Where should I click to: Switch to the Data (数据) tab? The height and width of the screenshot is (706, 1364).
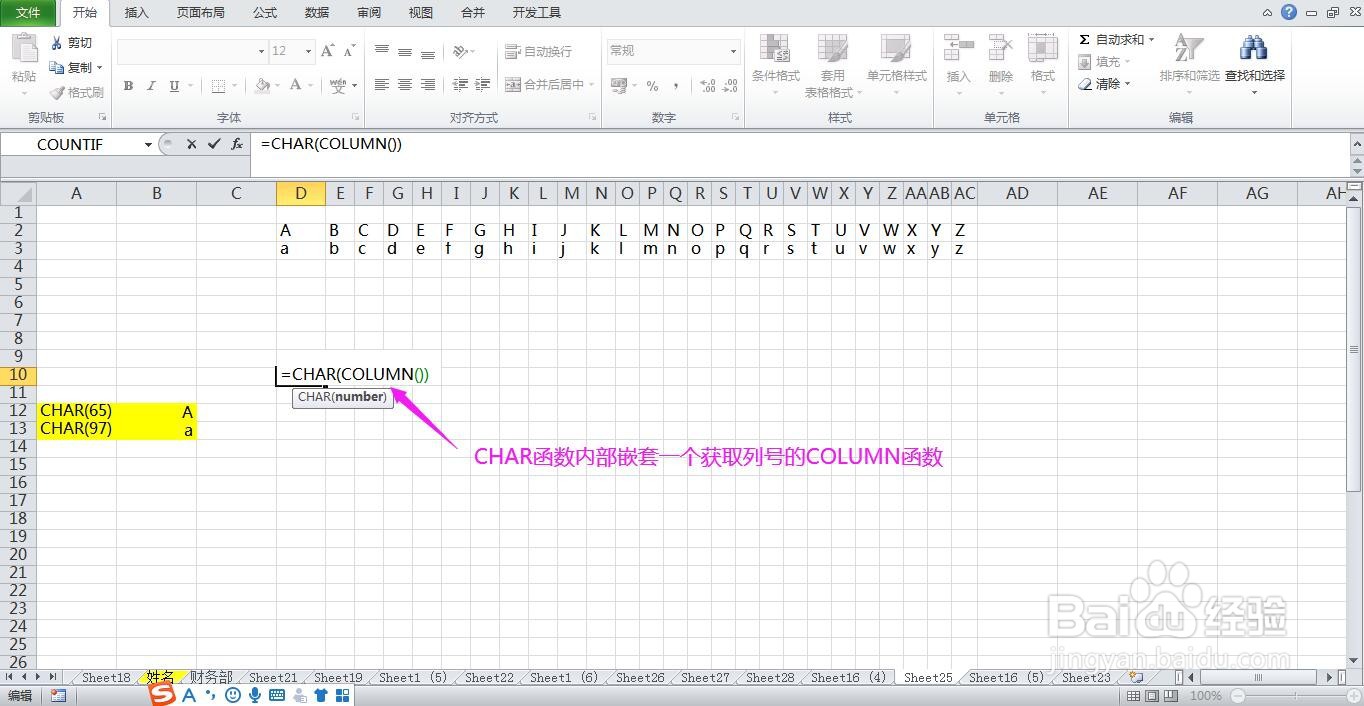[317, 12]
